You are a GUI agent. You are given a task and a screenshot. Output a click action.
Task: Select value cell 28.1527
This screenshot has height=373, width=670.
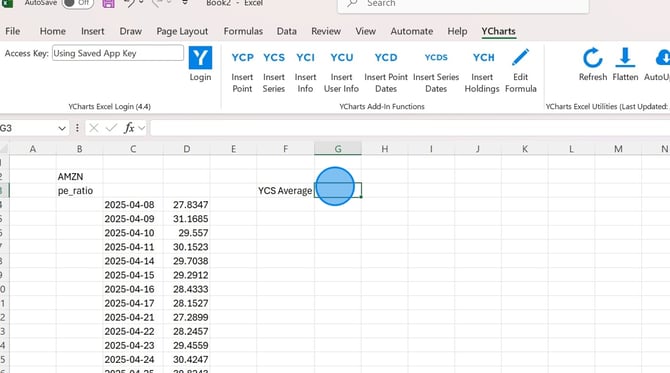pos(186,303)
